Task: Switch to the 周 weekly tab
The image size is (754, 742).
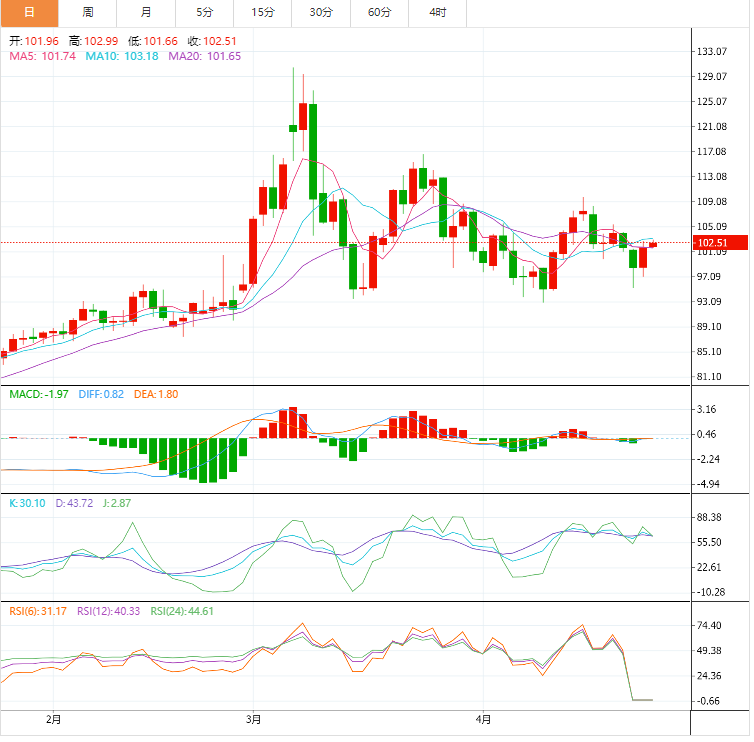Action: click(88, 13)
